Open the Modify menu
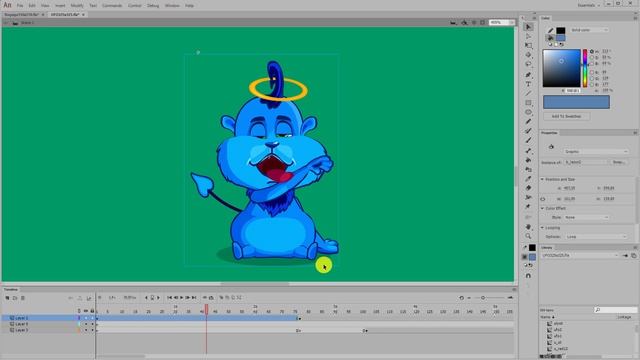The width and height of the screenshot is (640, 360). pos(77,6)
